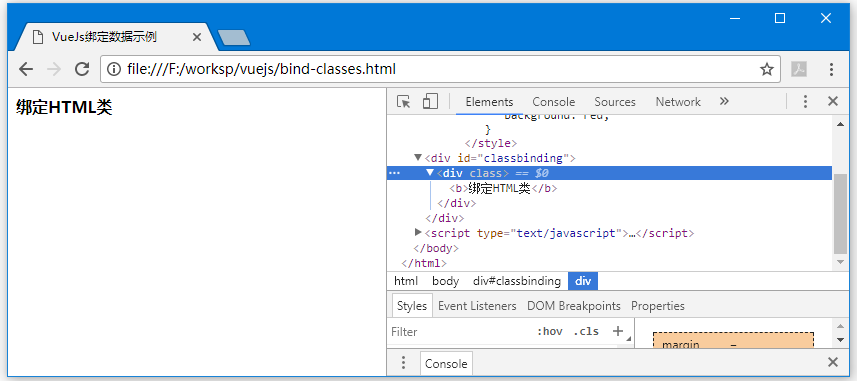Go back with the back arrow
Screen dimensions: 857x381
pyautogui.click(x=26, y=69)
